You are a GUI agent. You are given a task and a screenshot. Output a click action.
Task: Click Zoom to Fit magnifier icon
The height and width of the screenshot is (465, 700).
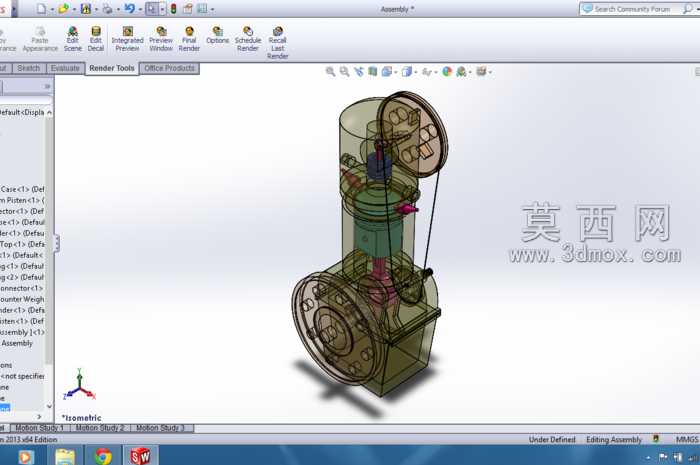point(330,71)
